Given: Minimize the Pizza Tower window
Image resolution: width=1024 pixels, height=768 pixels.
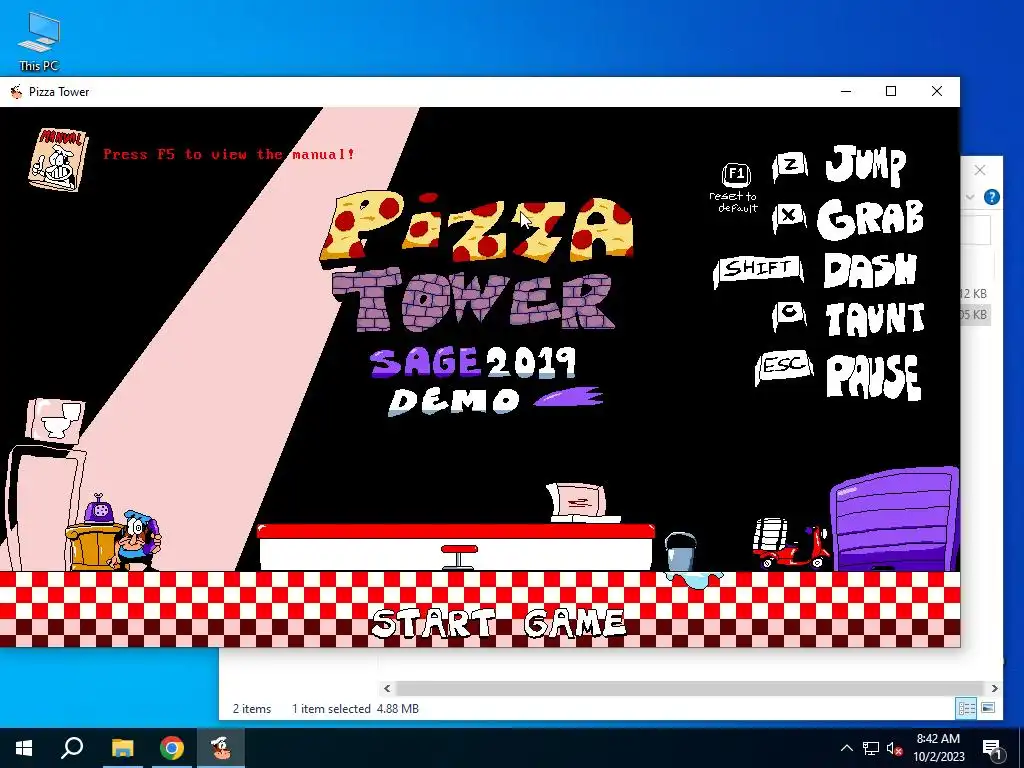Looking at the screenshot, I should pos(846,91).
